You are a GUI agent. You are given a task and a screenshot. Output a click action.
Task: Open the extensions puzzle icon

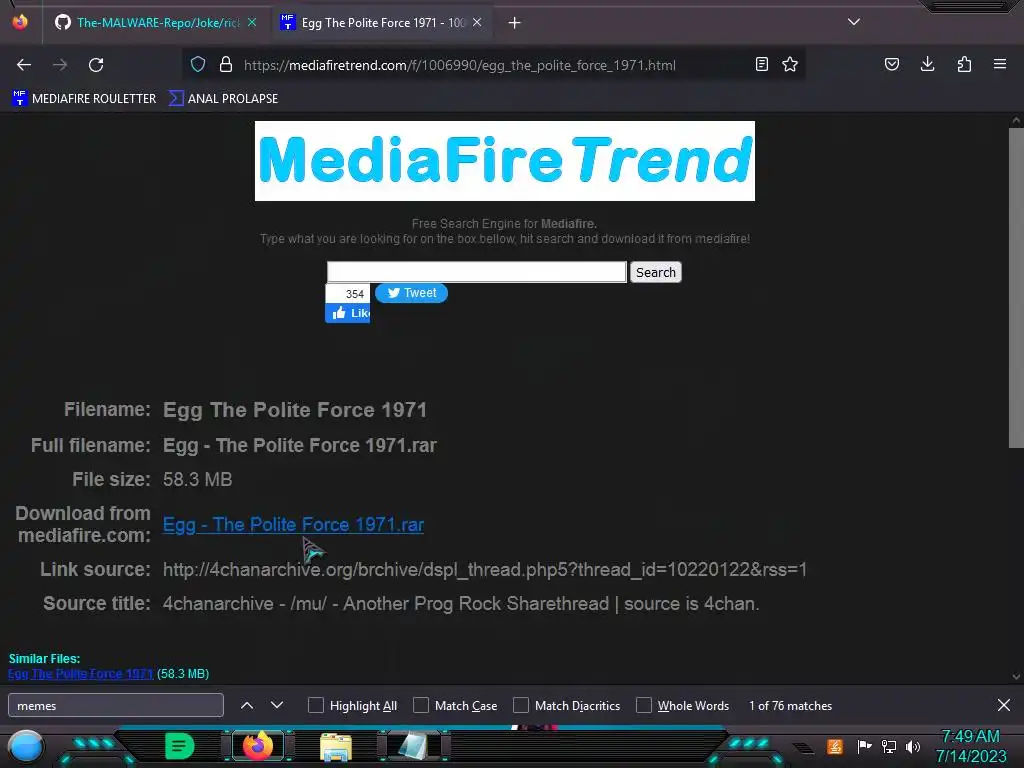[x=964, y=64]
